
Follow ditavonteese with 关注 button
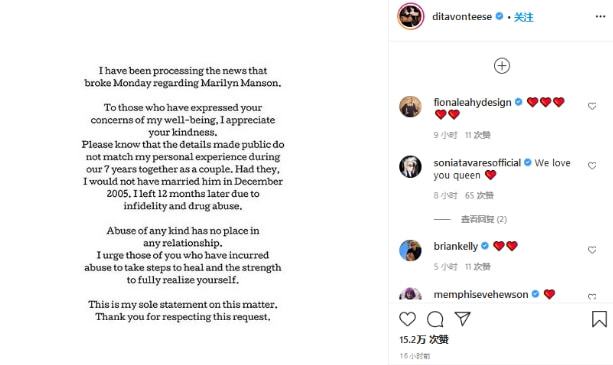(523, 17)
